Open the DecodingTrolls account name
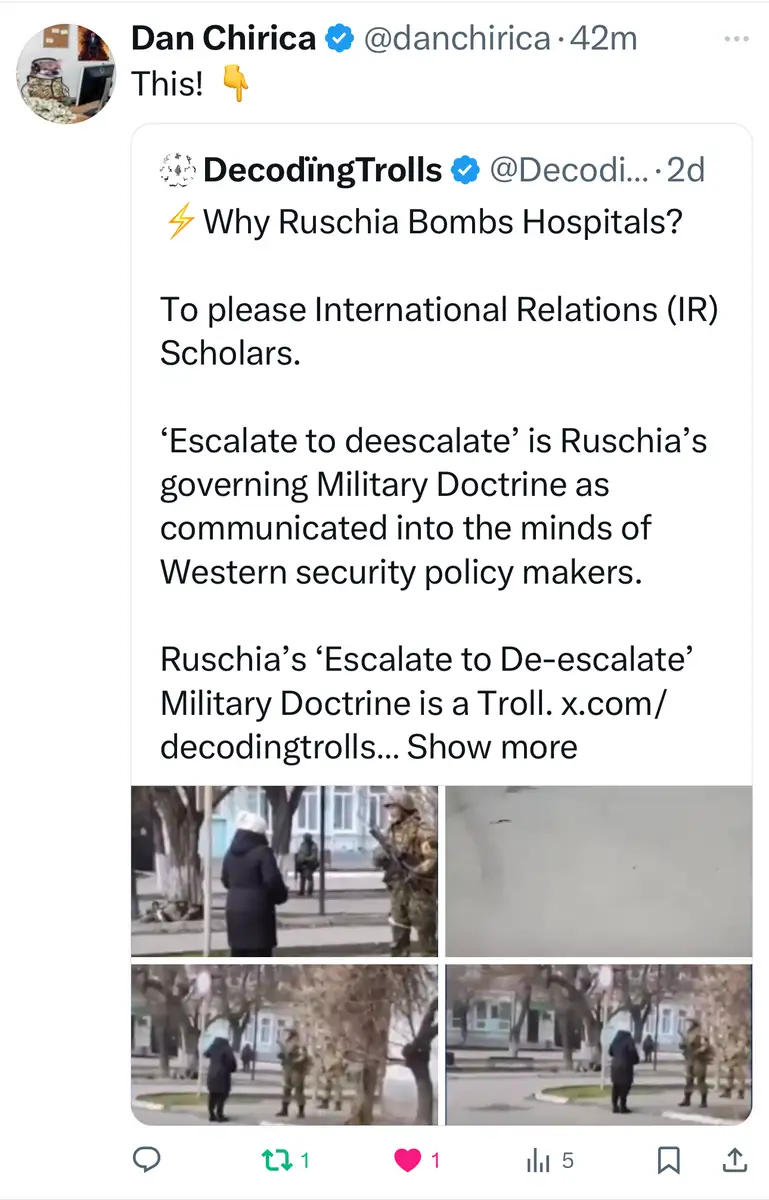The image size is (769, 1200). (322, 170)
